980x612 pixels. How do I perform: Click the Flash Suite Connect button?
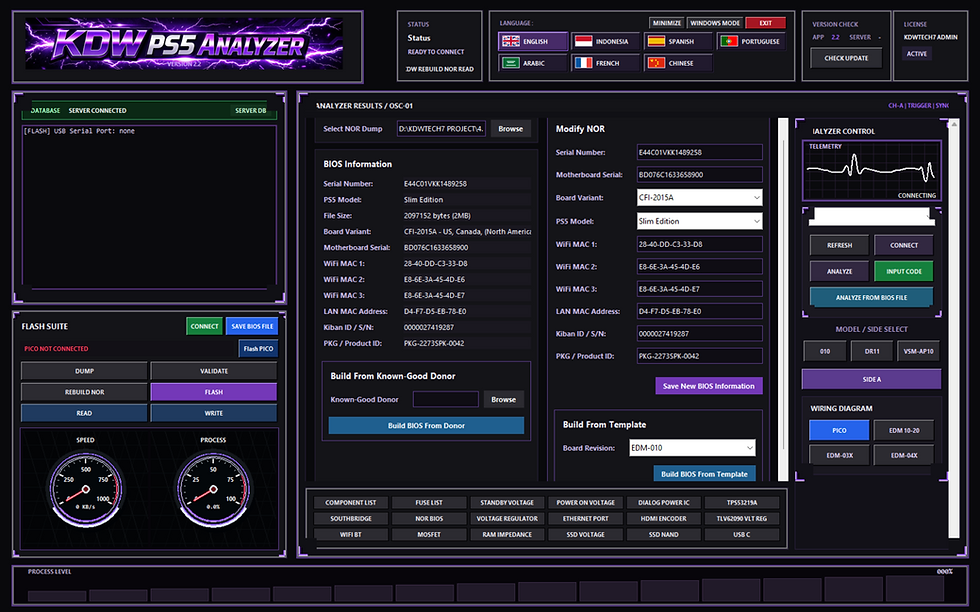point(204,326)
